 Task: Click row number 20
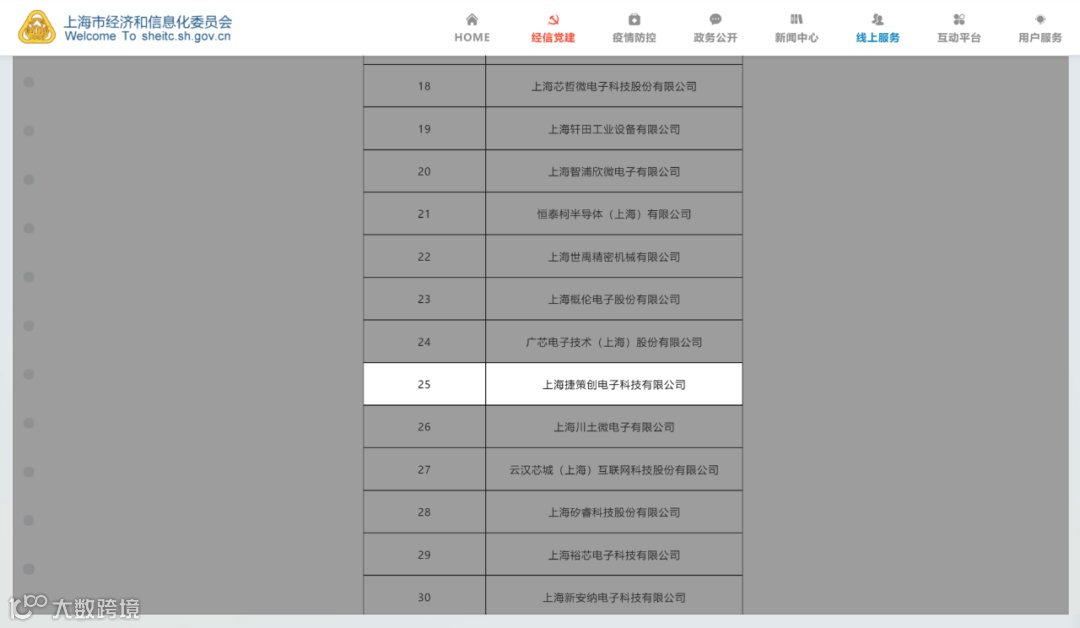(424, 171)
